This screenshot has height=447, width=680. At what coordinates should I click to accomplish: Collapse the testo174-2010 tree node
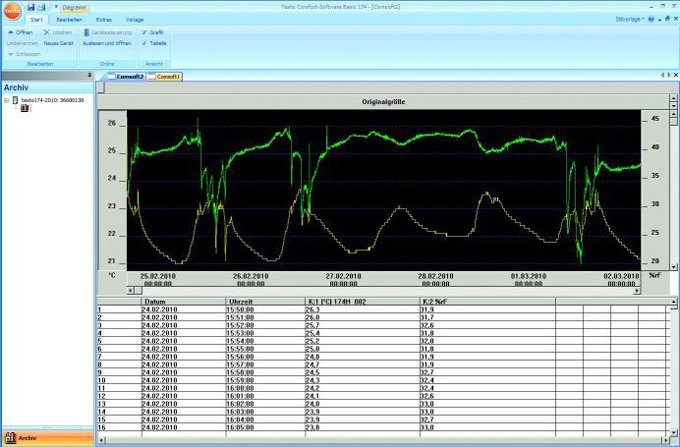point(7,101)
